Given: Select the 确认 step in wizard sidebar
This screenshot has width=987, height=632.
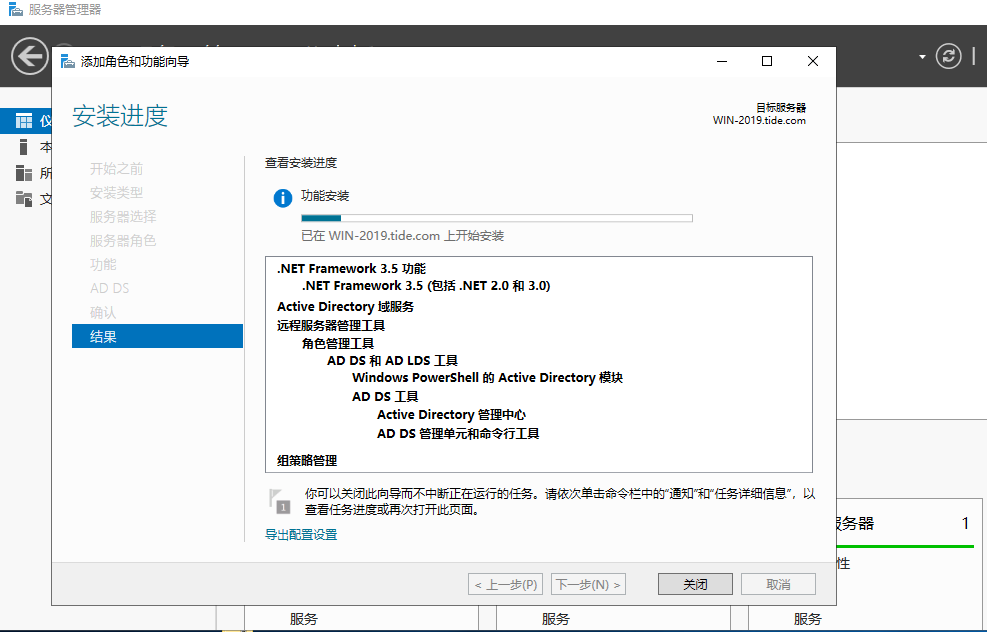Looking at the screenshot, I should 103,312.
